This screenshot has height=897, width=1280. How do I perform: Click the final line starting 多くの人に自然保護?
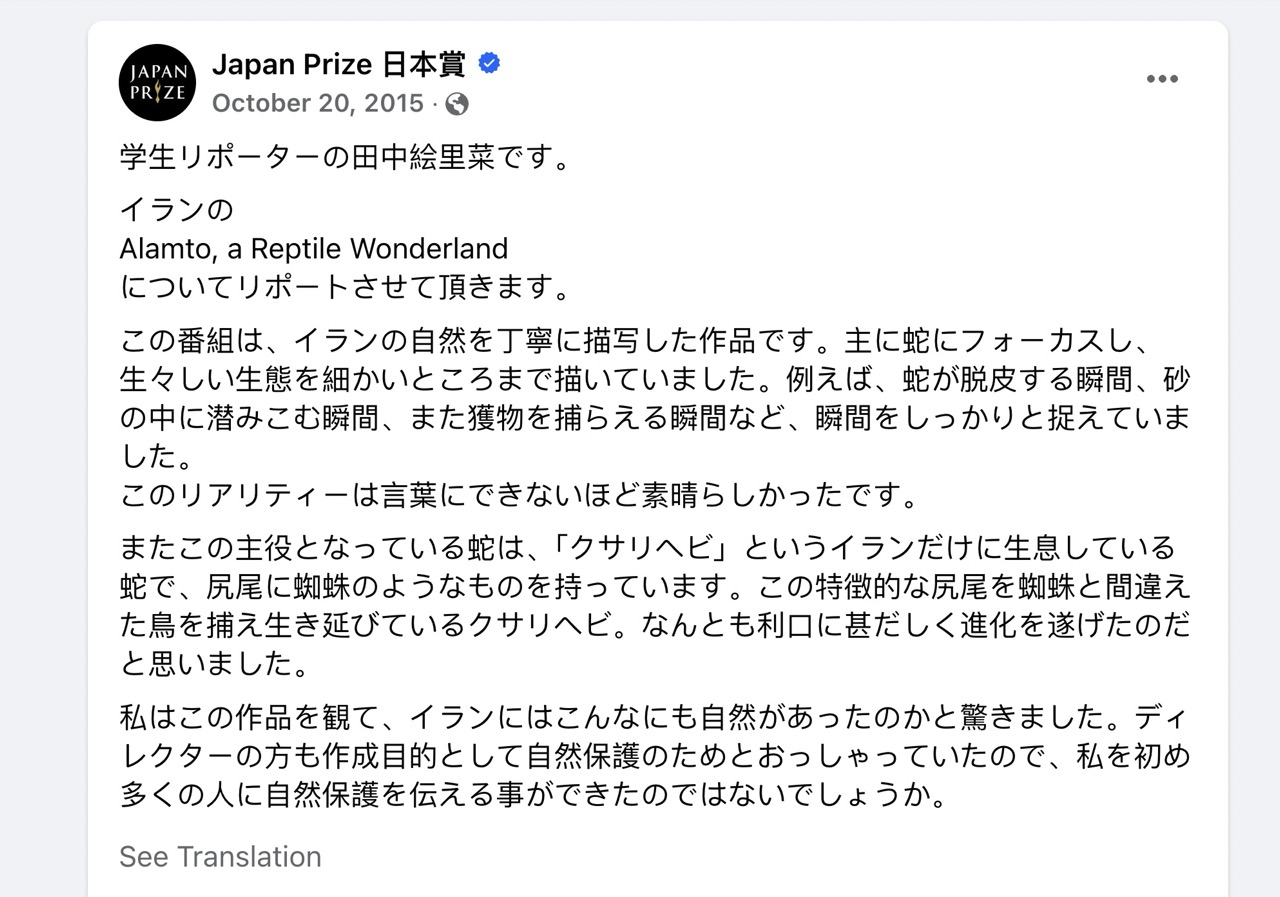pyautogui.click(x=533, y=796)
